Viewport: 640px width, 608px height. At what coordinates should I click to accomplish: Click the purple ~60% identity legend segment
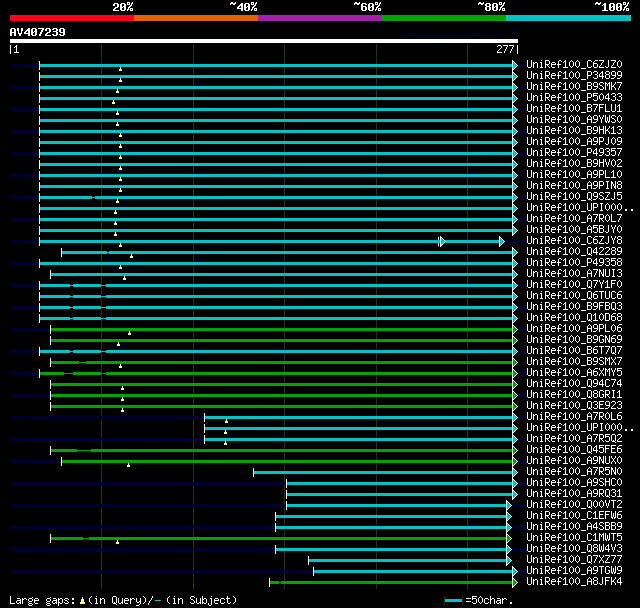pos(320,18)
